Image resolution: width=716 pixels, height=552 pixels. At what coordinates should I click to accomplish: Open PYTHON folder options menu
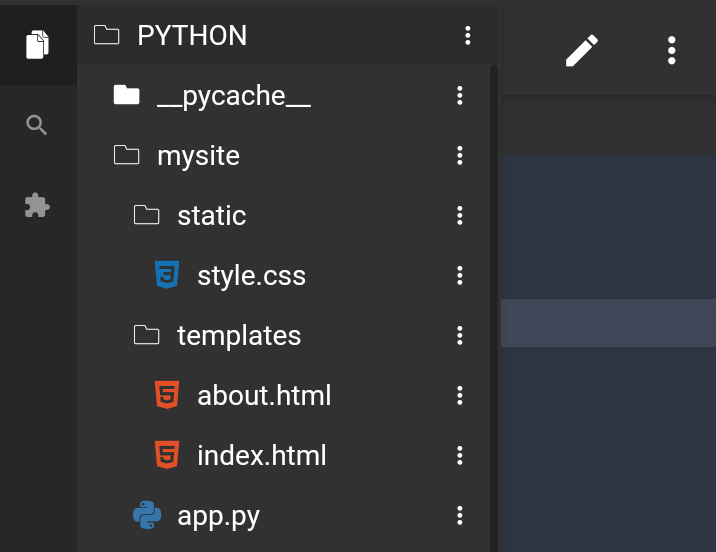[x=468, y=35]
